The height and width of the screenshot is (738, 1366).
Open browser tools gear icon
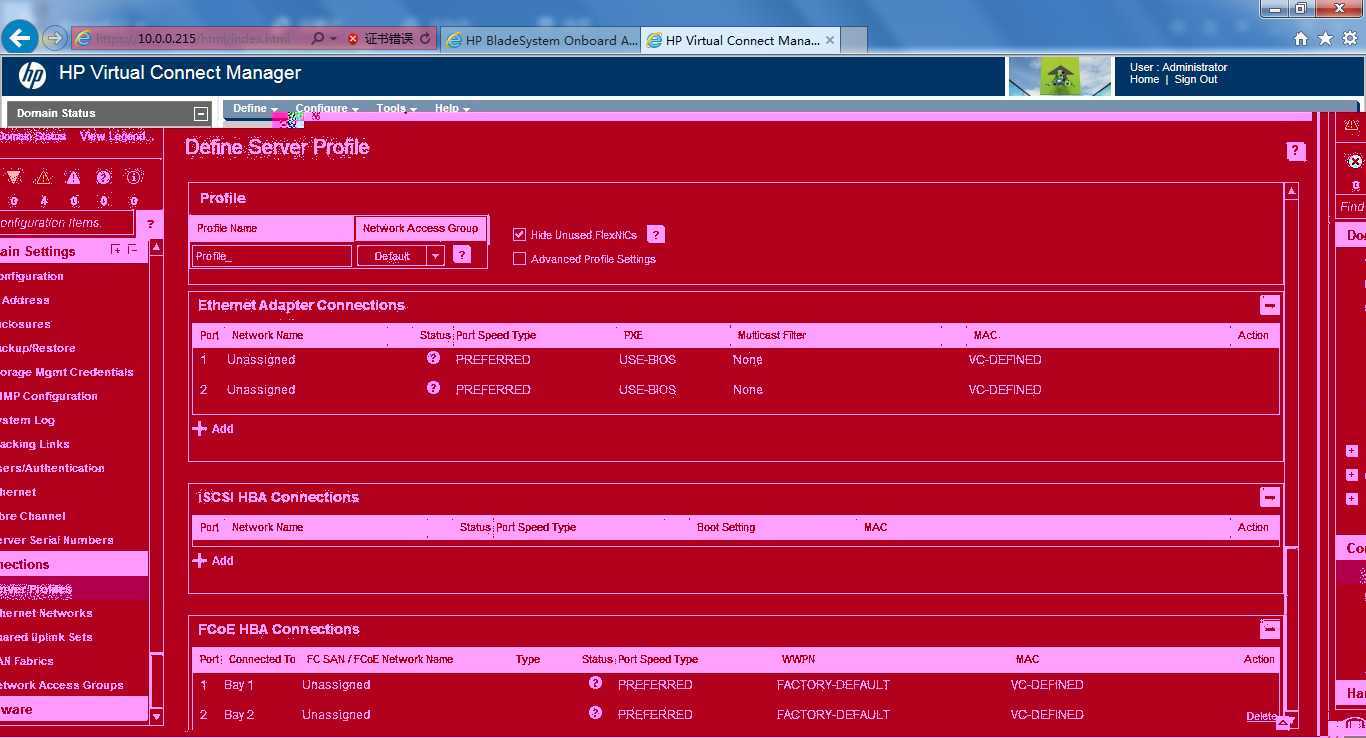1349,39
